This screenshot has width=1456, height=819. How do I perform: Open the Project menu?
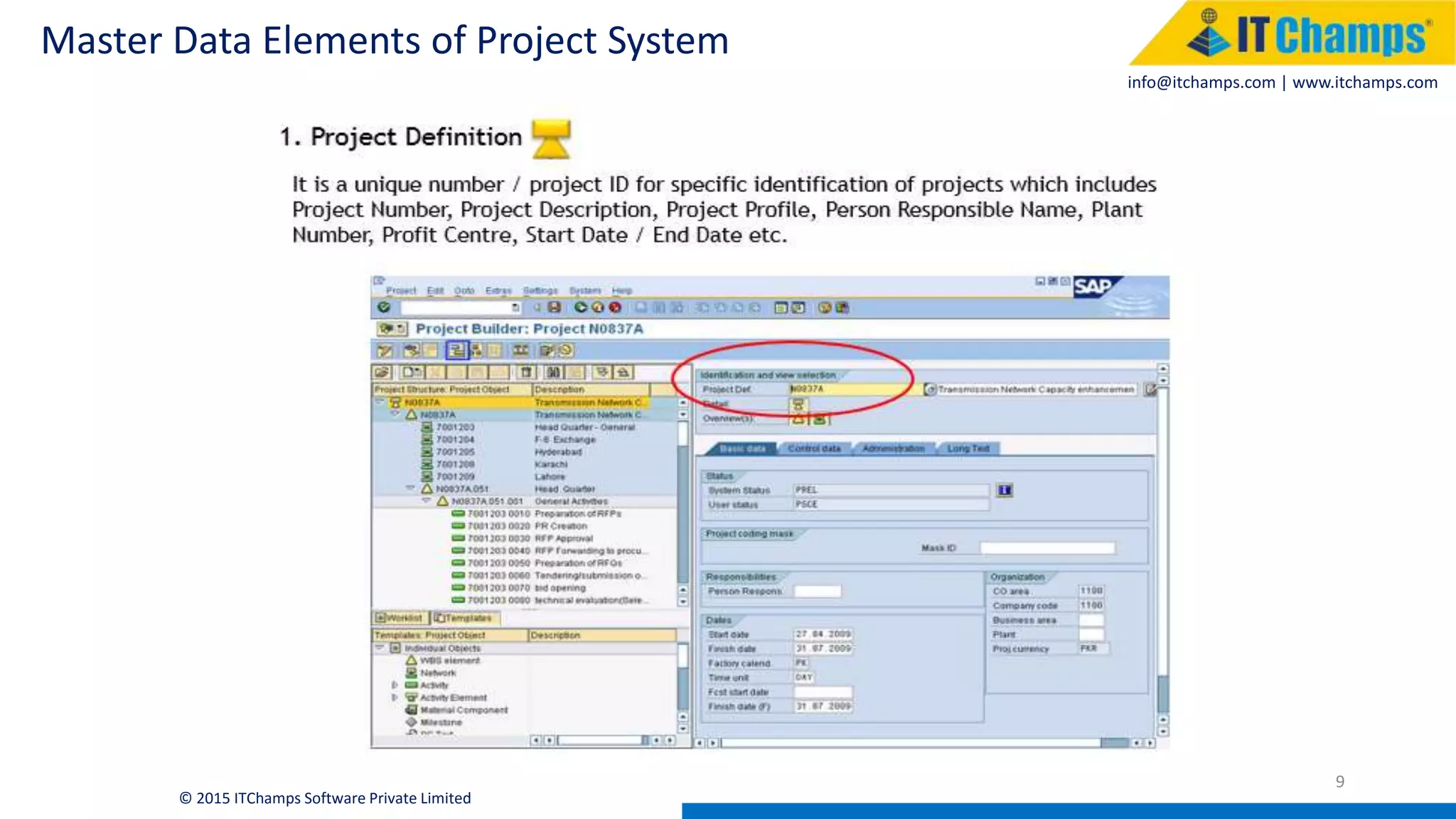tap(401, 291)
